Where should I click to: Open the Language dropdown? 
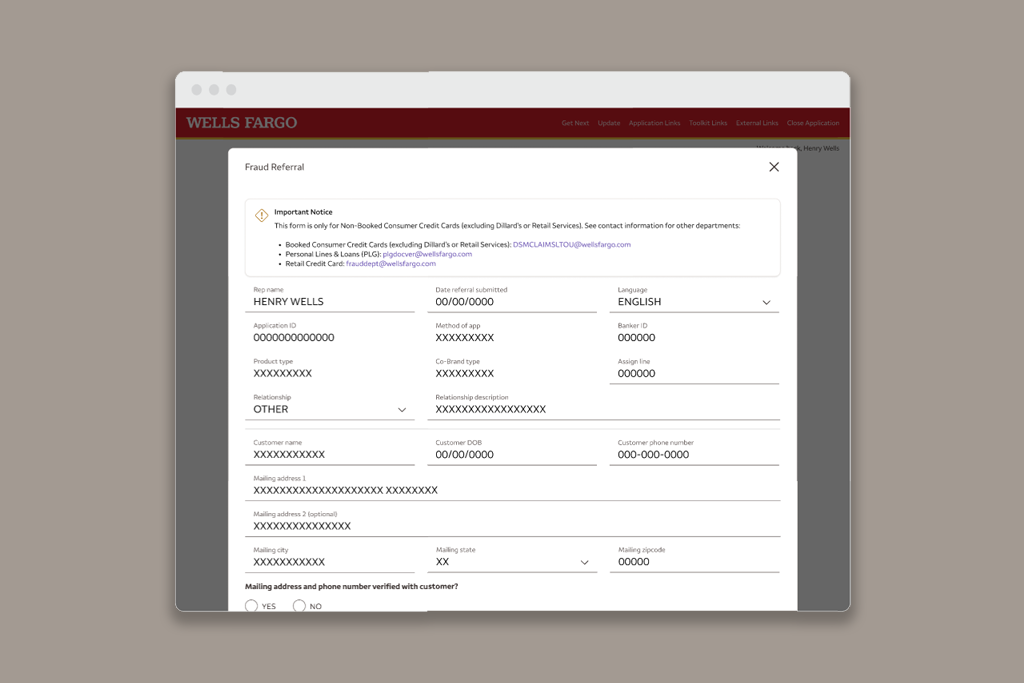[766, 302]
